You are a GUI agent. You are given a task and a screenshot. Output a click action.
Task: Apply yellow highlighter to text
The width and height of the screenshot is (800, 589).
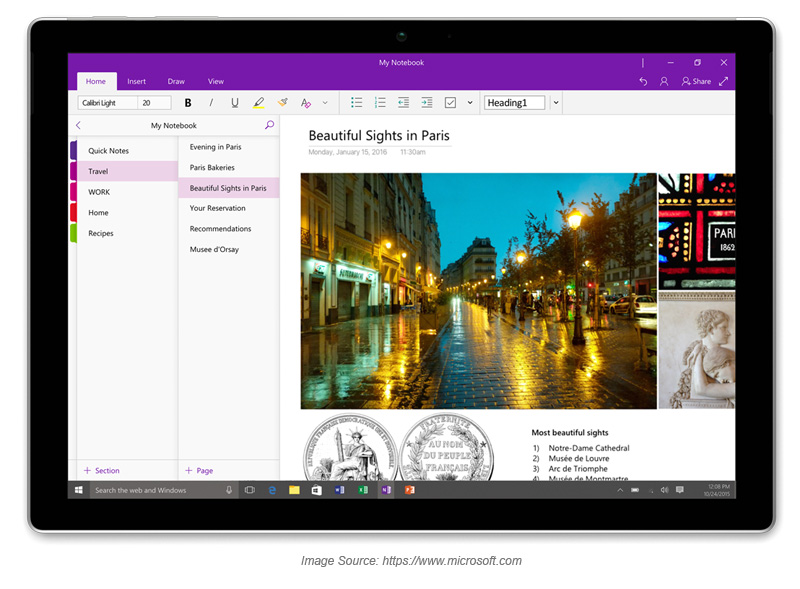pos(259,103)
